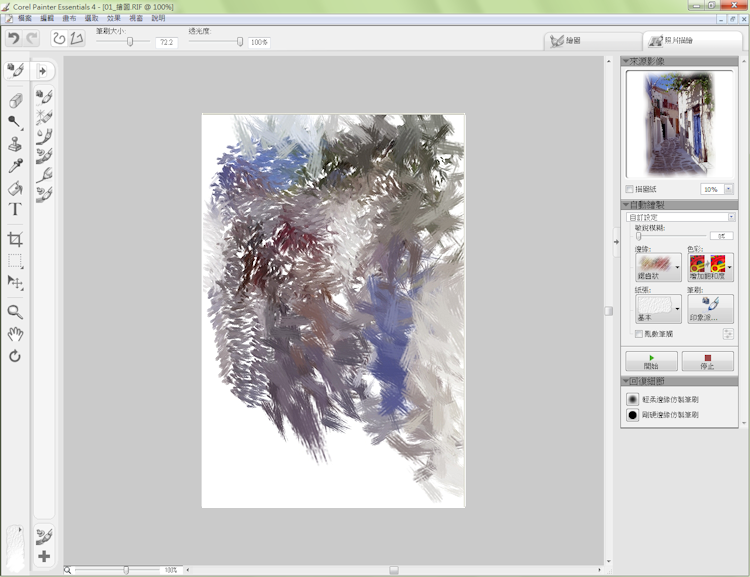Select the Eyedropper tool
The width and height of the screenshot is (750, 577).
[x=15, y=166]
